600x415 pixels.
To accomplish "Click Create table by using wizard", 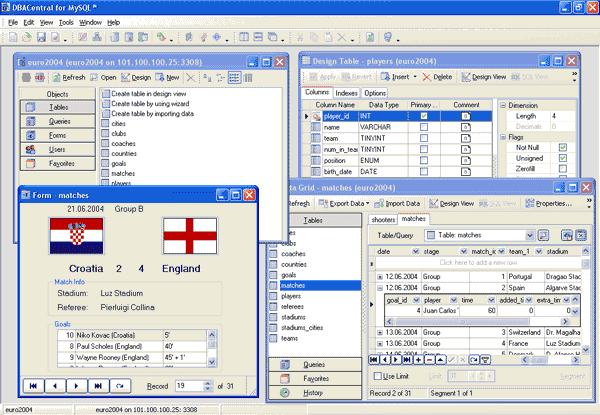I will click(x=149, y=103).
